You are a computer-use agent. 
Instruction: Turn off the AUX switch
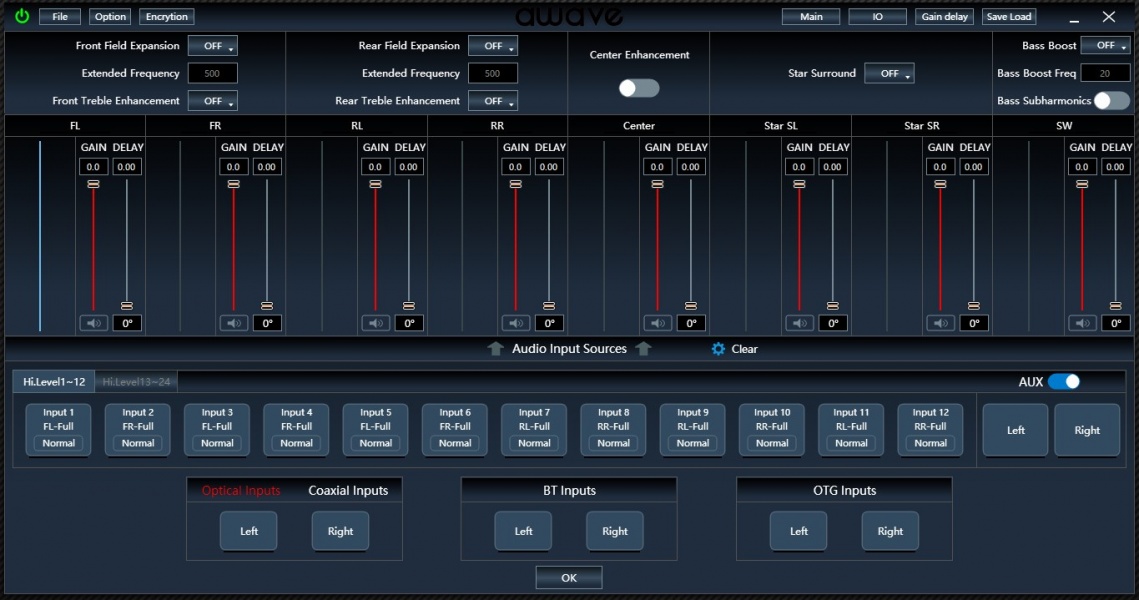[1064, 381]
